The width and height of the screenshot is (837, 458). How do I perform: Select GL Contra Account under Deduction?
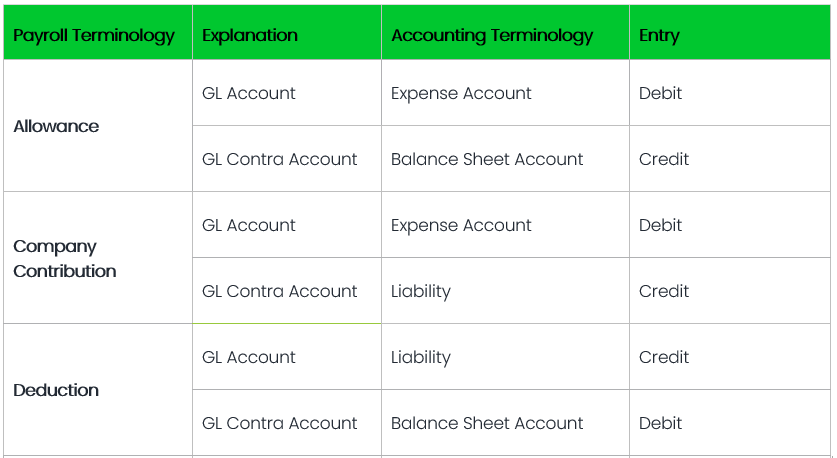pyautogui.click(x=279, y=423)
